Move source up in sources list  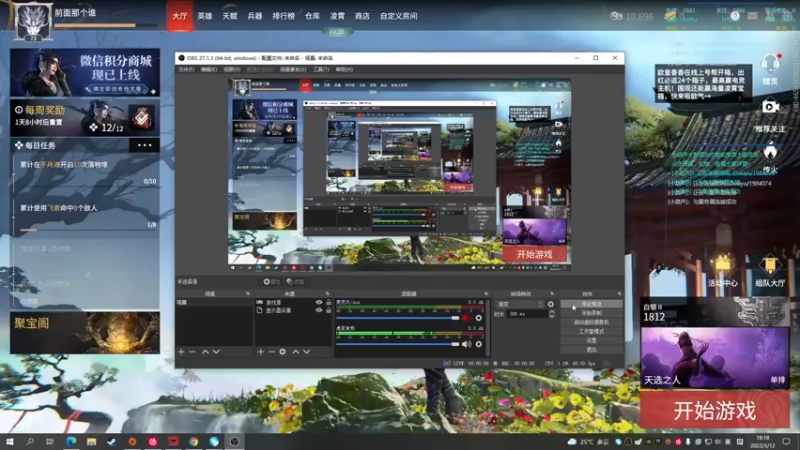[x=295, y=352]
